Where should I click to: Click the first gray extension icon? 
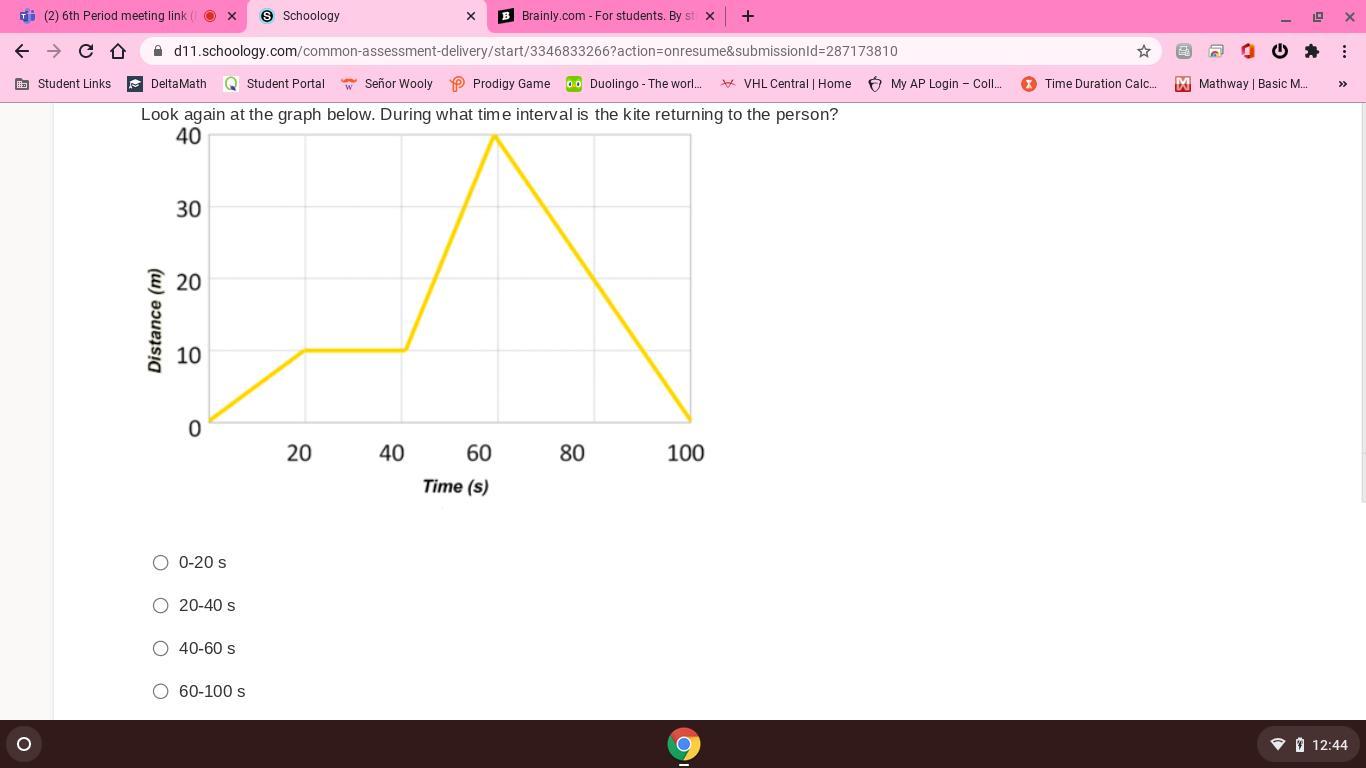coord(1184,51)
